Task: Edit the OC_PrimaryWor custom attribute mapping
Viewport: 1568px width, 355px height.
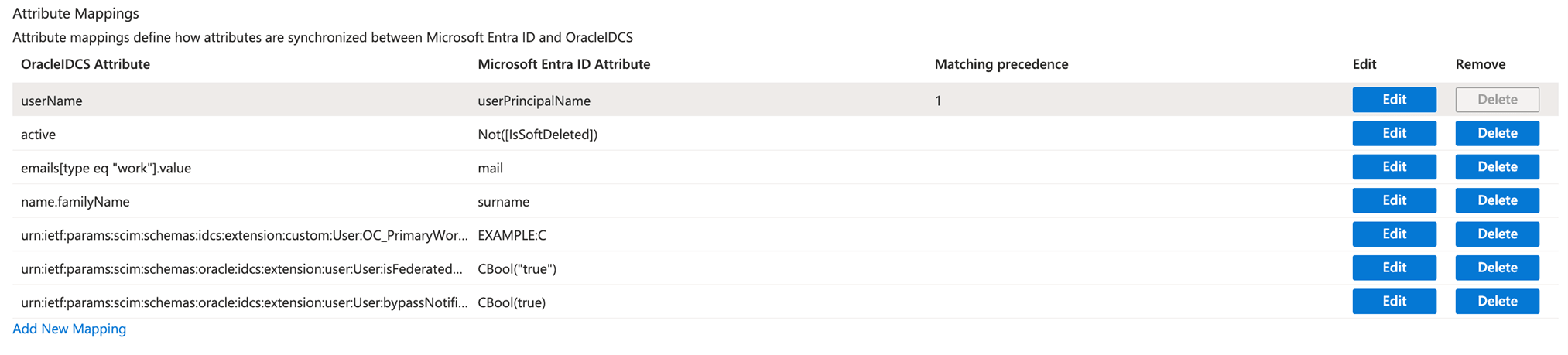Action: [1394, 234]
